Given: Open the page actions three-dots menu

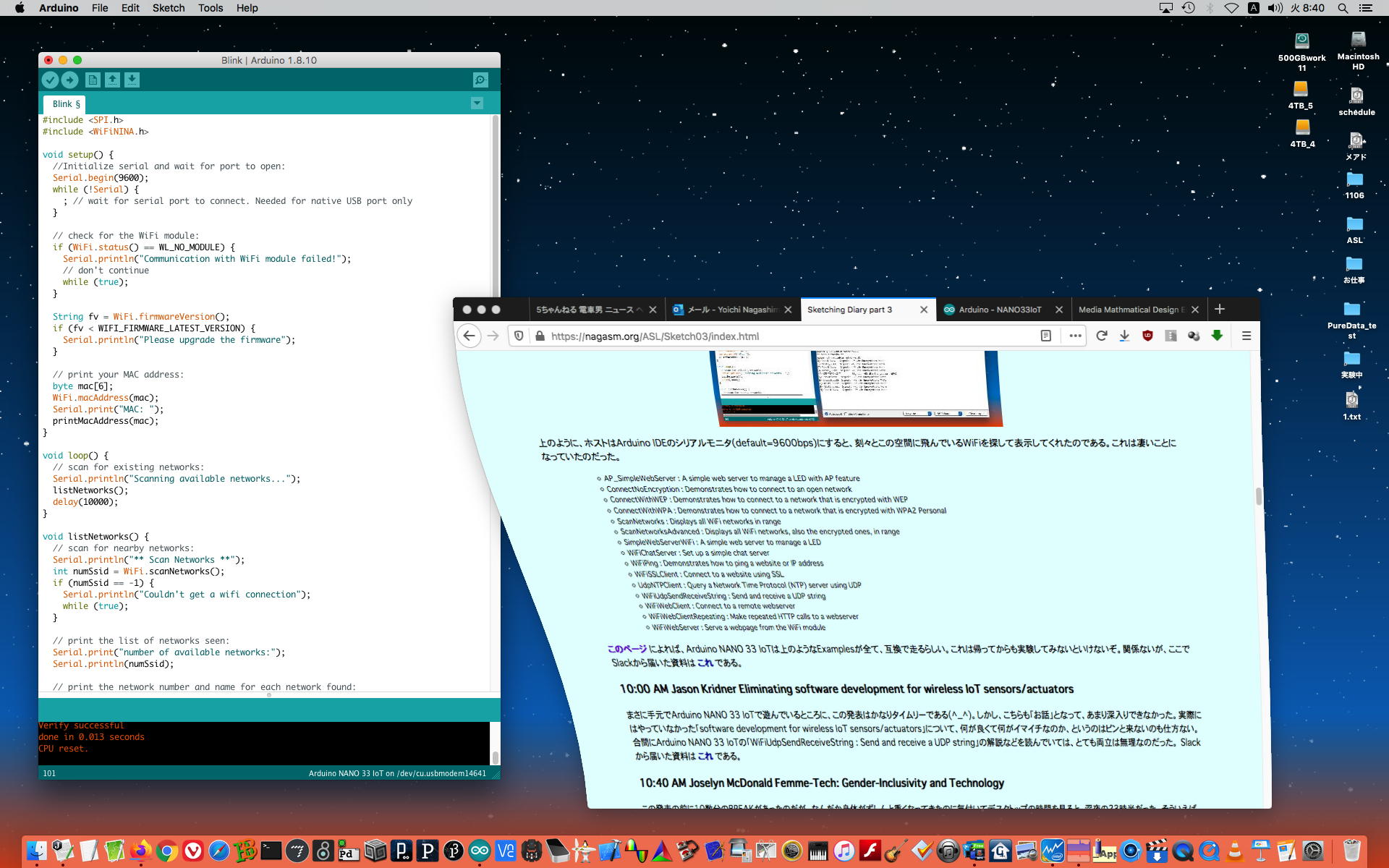Looking at the screenshot, I should coord(1075,336).
